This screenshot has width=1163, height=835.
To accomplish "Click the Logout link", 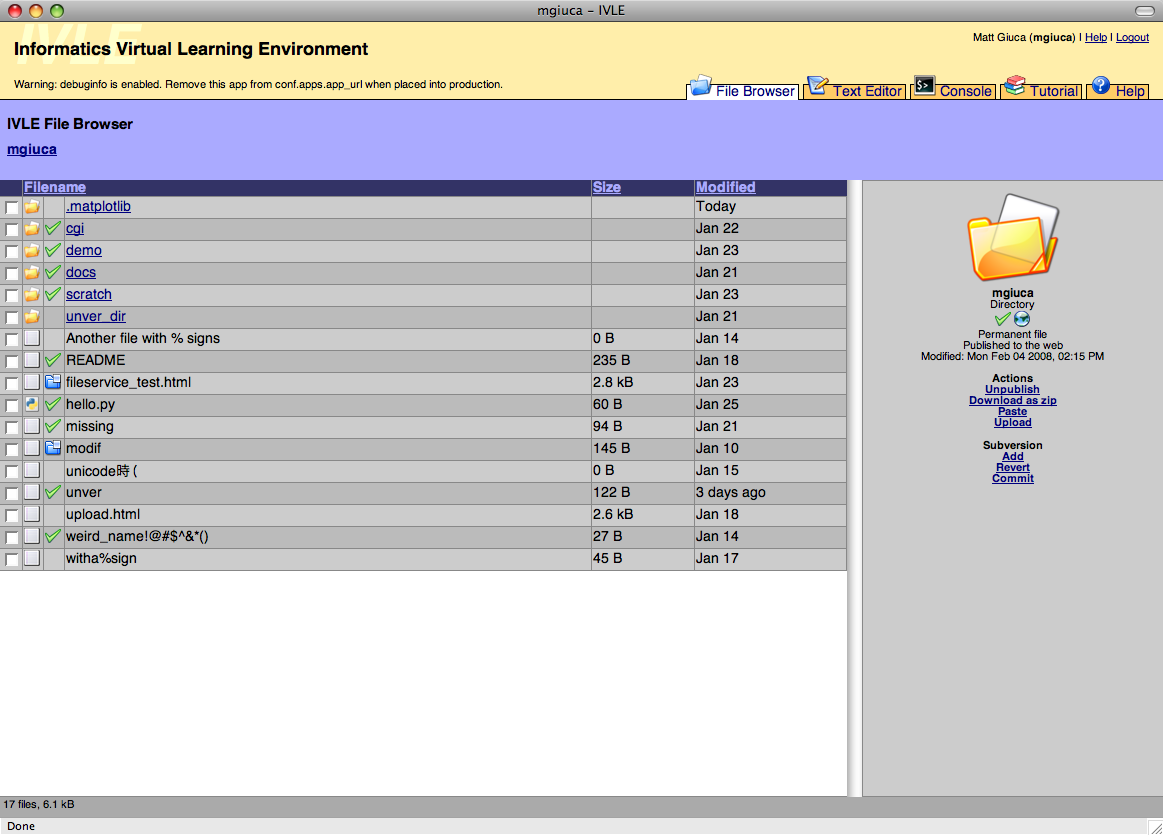I will (x=1133, y=38).
